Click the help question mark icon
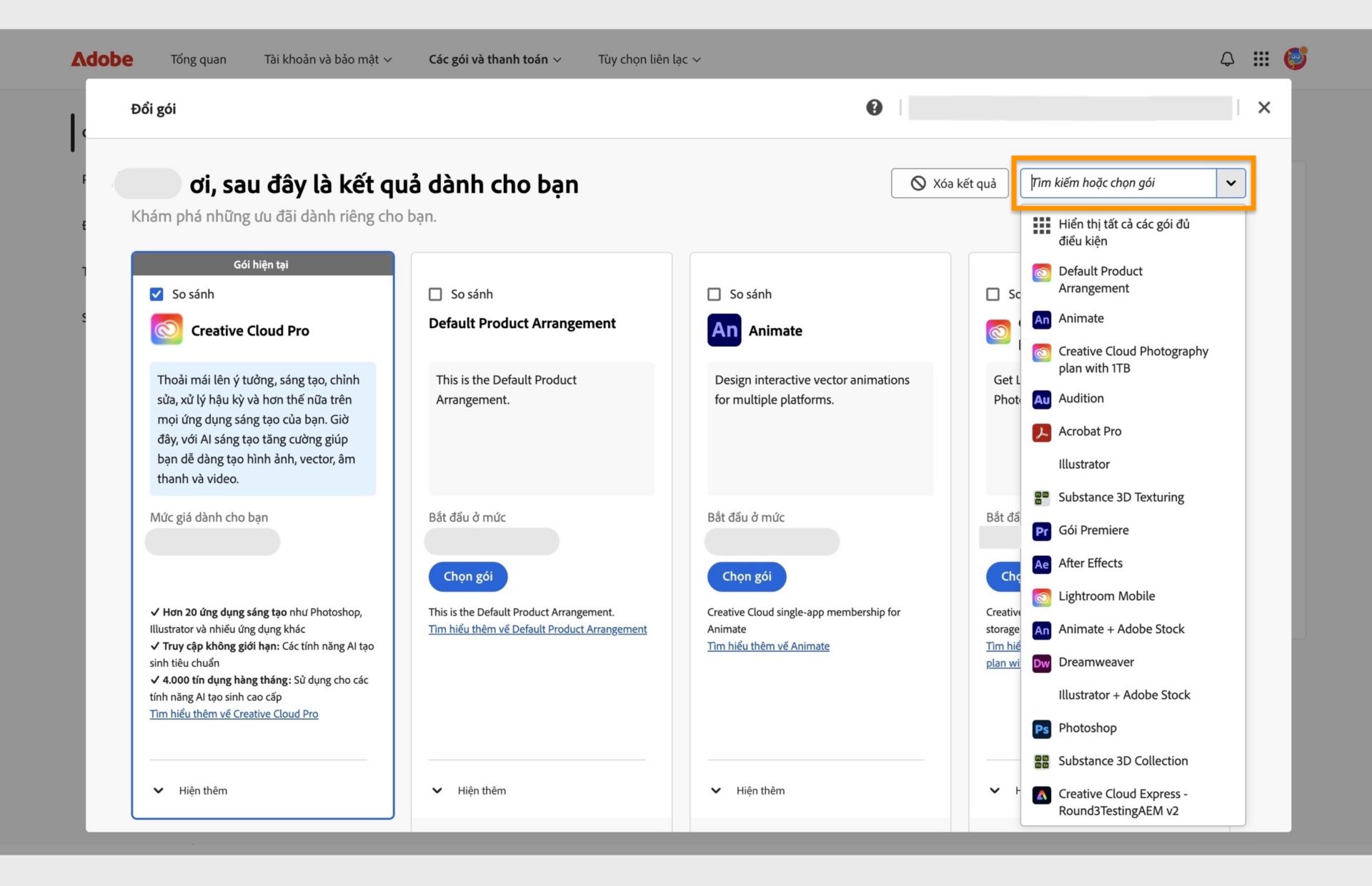 (874, 107)
